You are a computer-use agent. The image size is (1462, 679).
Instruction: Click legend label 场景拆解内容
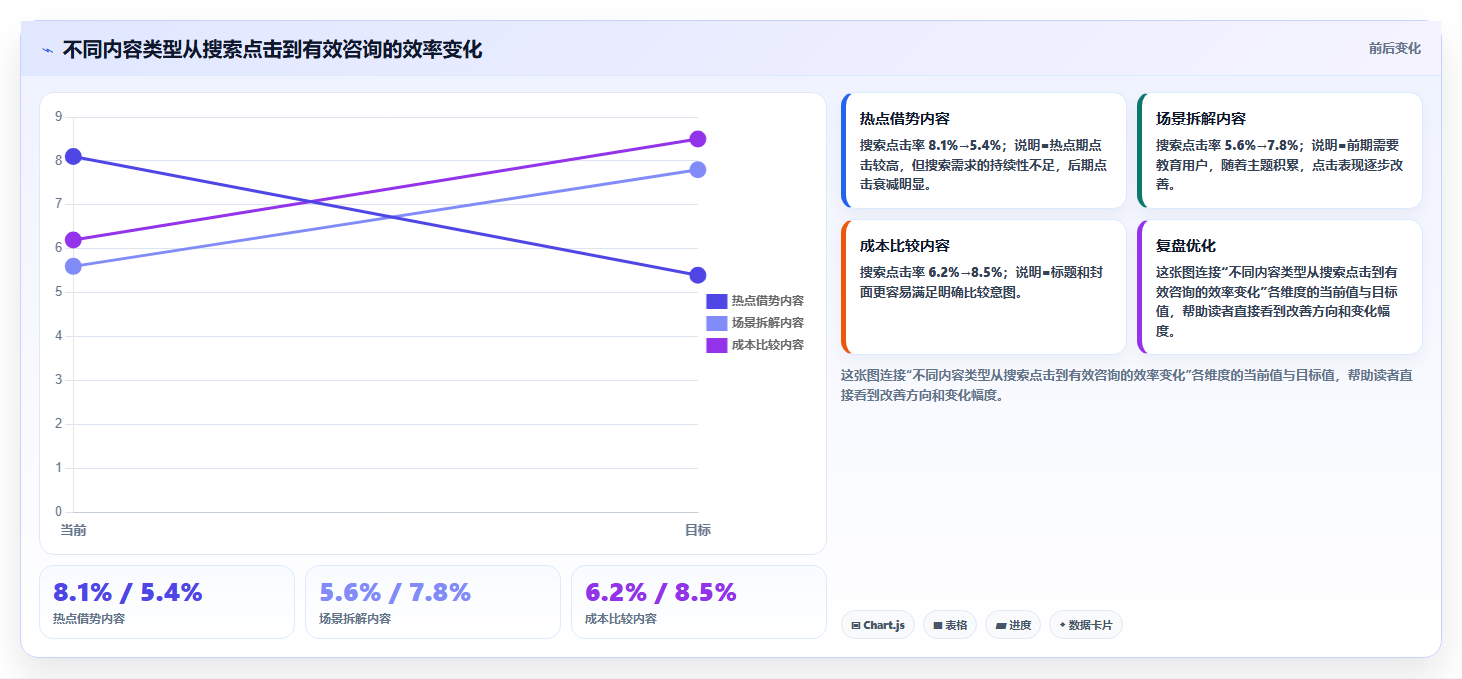pos(768,323)
